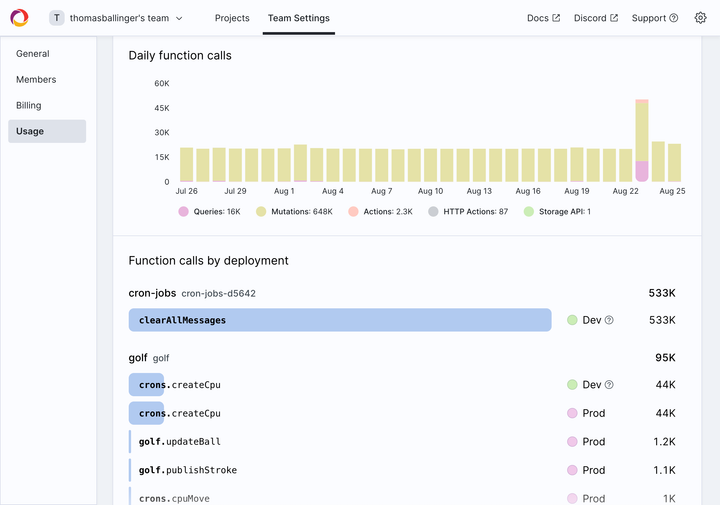Click the chart bar above Jul 26
This screenshot has width=720, height=505.
click(186, 165)
